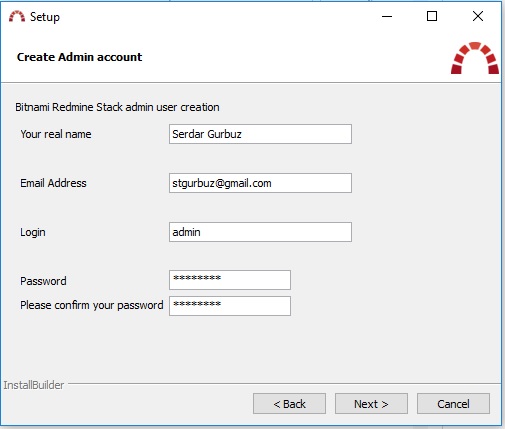Click the Your real name label
The height and width of the screenshot is (429, 505).
(56, 134)
